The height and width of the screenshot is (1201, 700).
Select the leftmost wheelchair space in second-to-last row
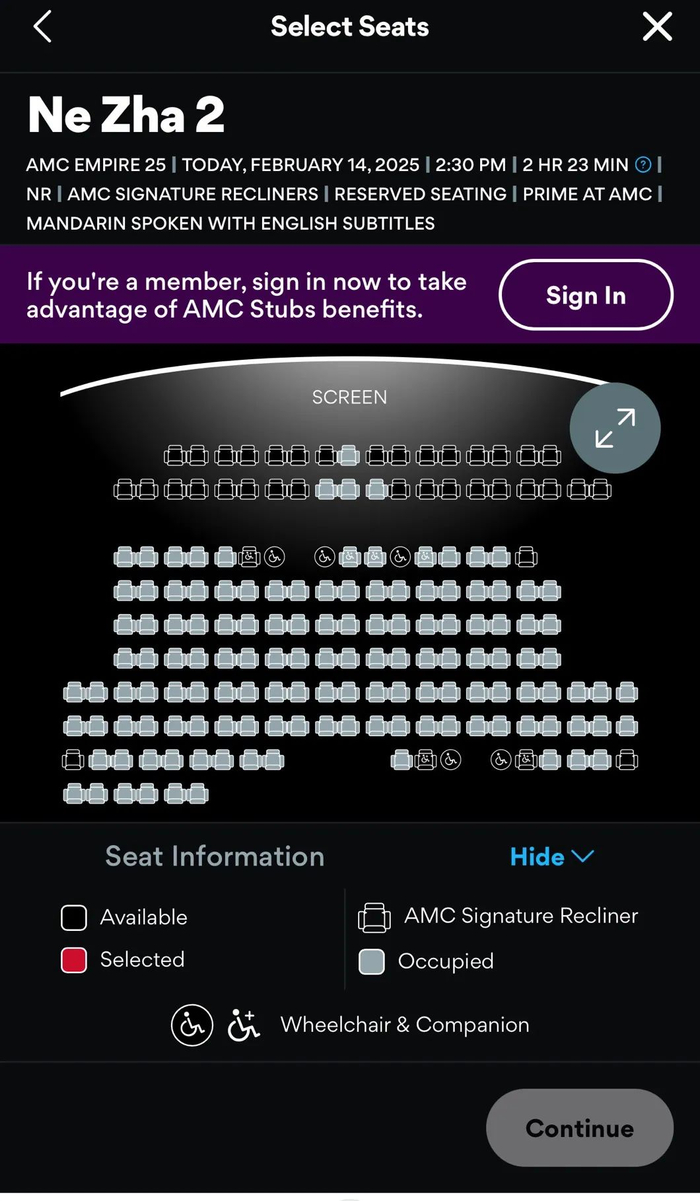(451, 761)
